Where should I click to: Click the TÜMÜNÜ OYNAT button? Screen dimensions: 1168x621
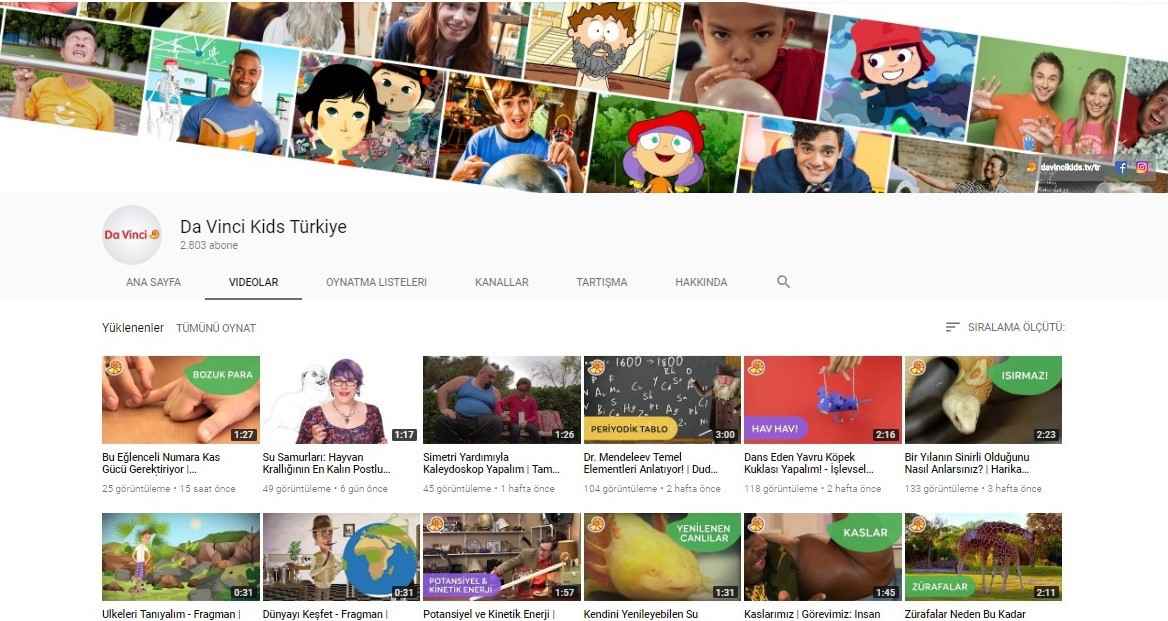tap(216, 328)
